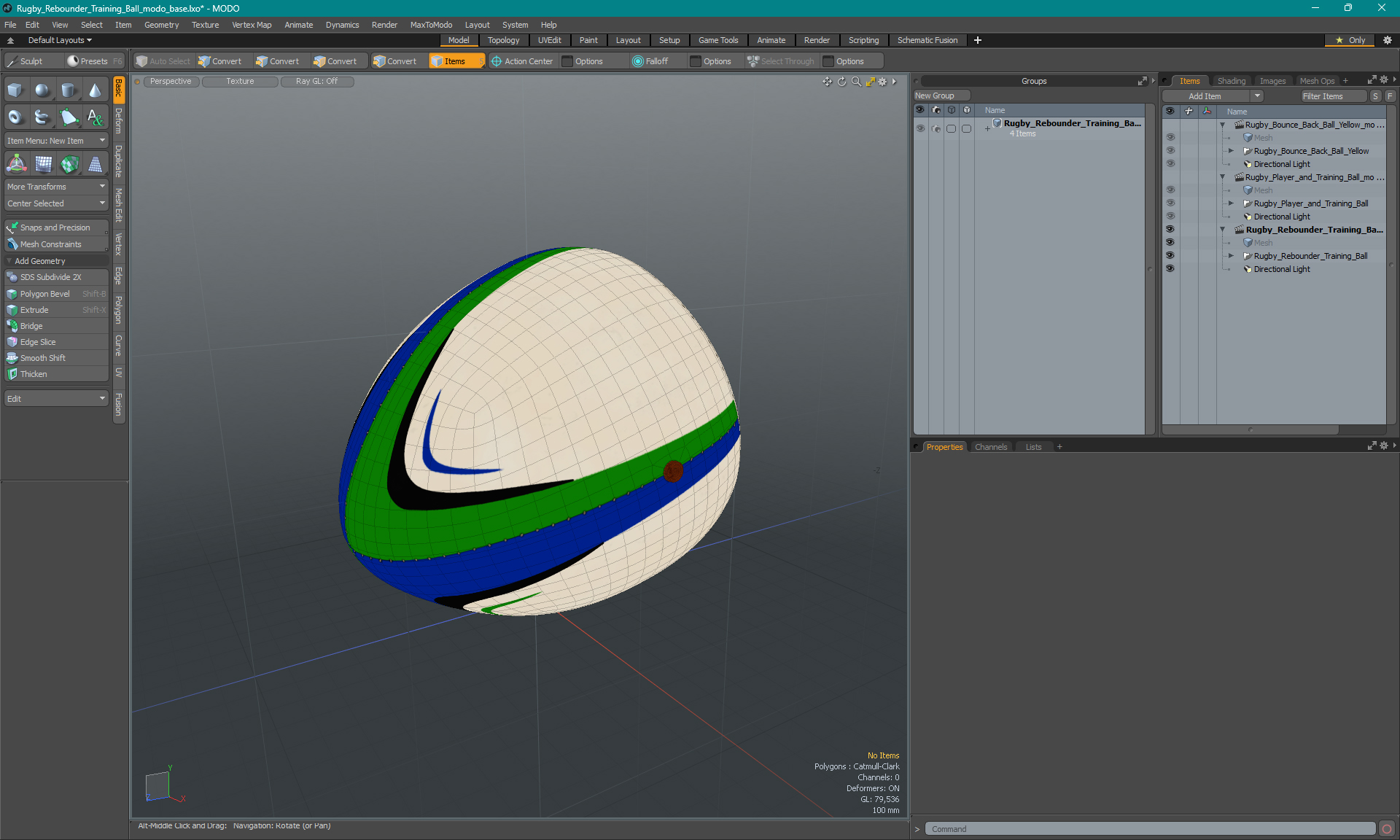Image resolution: width=1400 pixels, height=840 pixels.
Task: Click the command record button
Action: [1387, 829]
